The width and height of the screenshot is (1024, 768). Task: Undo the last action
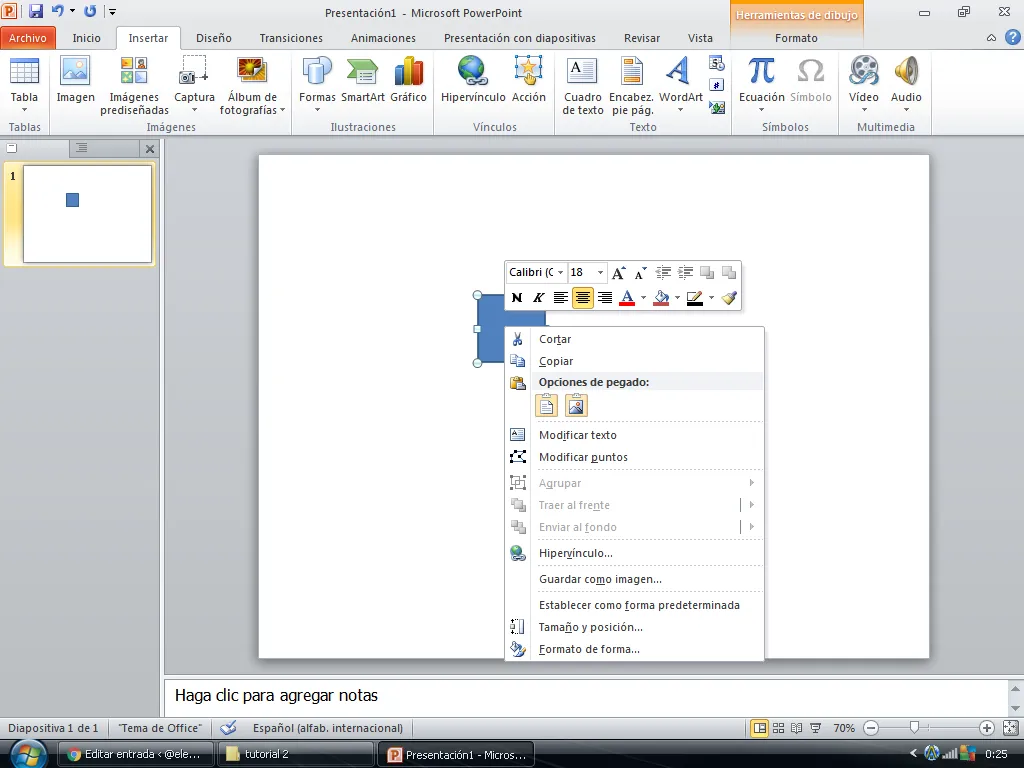pyautogui.click(x=57, y=11)
